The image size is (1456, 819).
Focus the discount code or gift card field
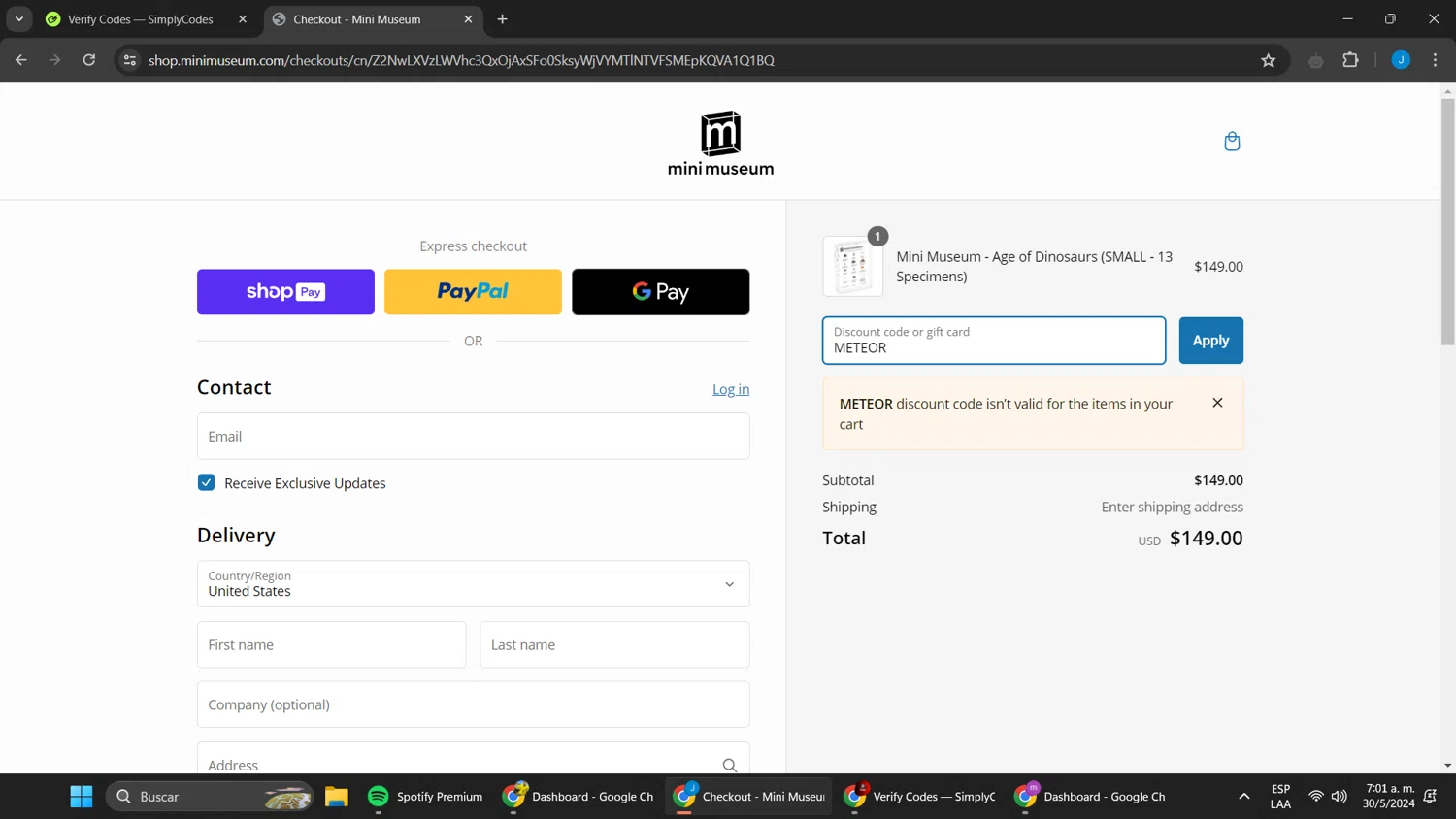coord(994,341)
